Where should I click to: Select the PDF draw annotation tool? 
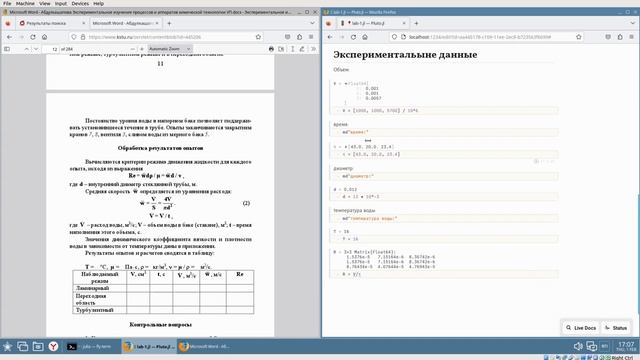tap(302, 49)
